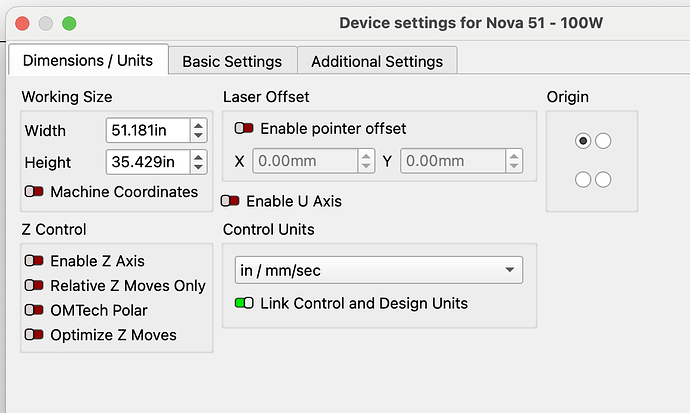The image size is (690, 413).
Task: Click the Working Size heading
Action: (x=67, y=97)
